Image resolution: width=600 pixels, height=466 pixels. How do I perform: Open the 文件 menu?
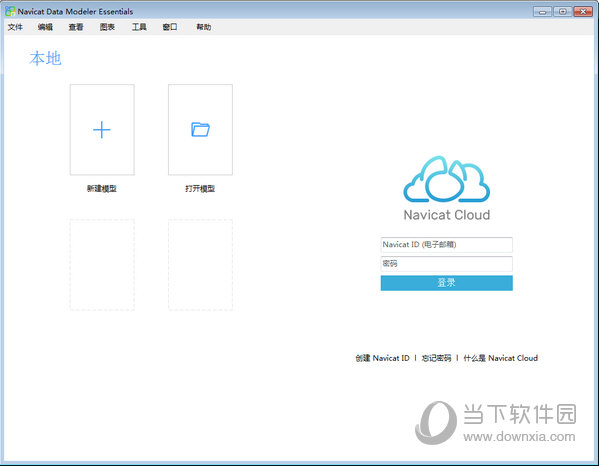(x=15, y=27)
